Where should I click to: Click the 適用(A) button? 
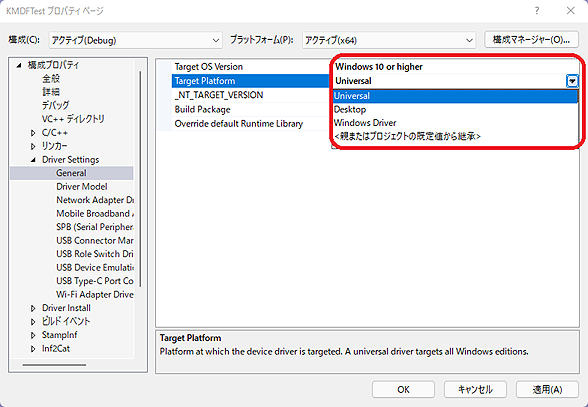547,389
